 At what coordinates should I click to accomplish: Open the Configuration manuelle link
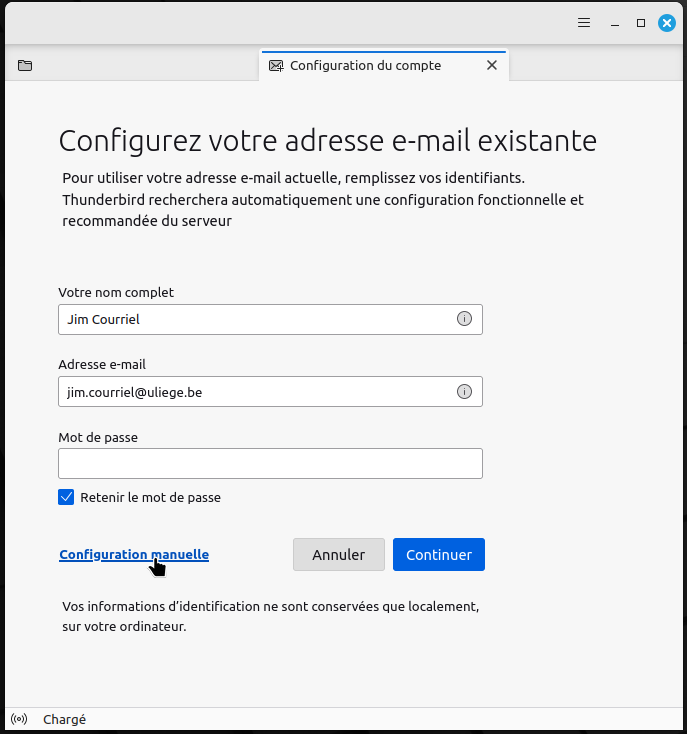134,554
